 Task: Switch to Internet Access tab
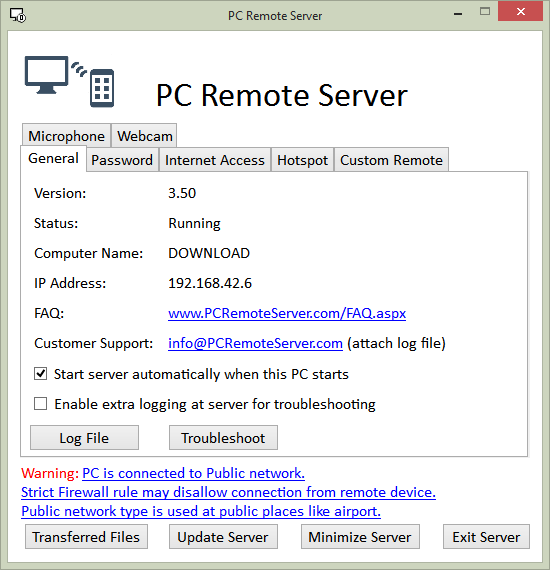click(x=215, y=160)
